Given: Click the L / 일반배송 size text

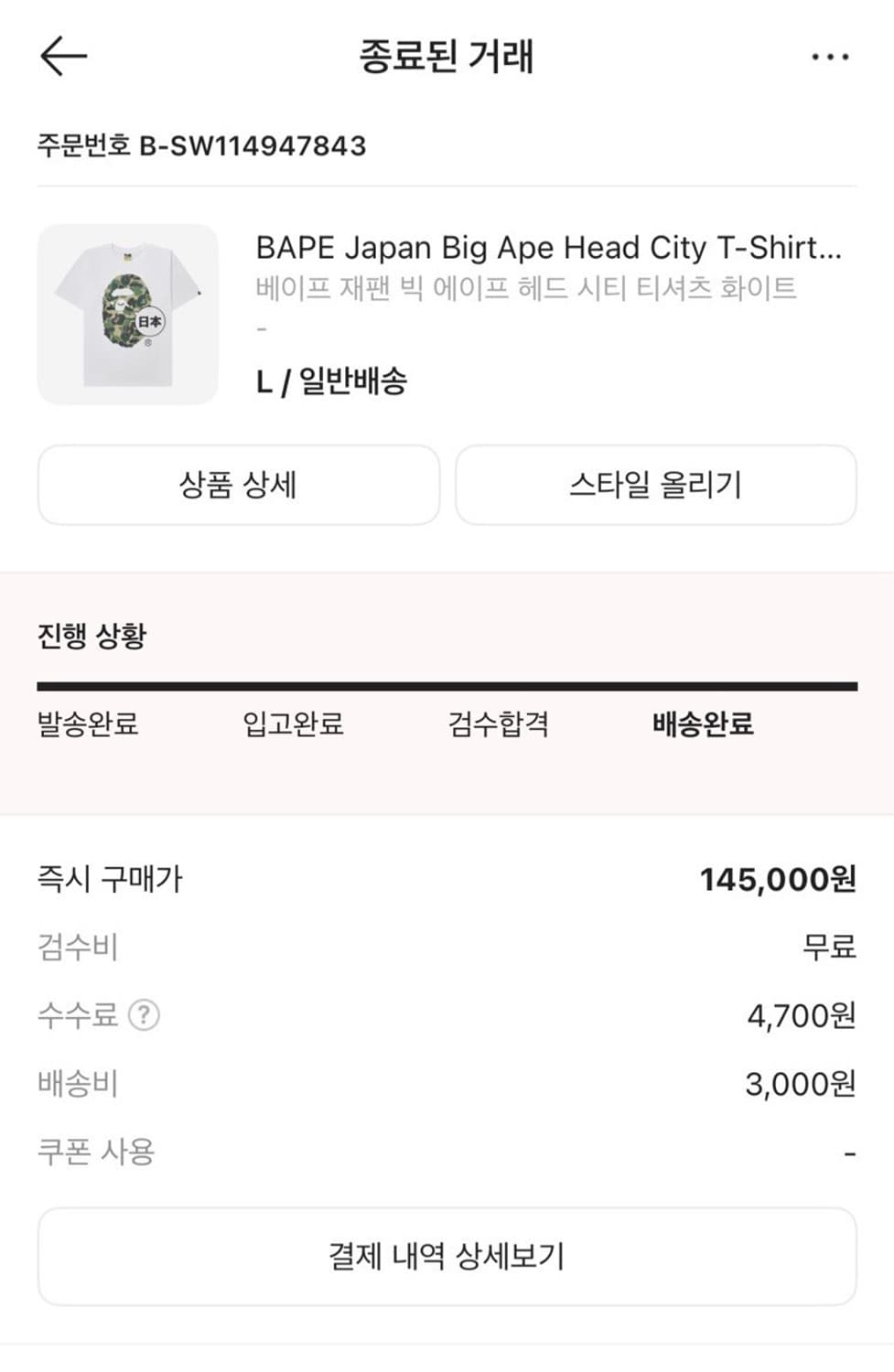Looking at the screenshot, I should [331, 381].
